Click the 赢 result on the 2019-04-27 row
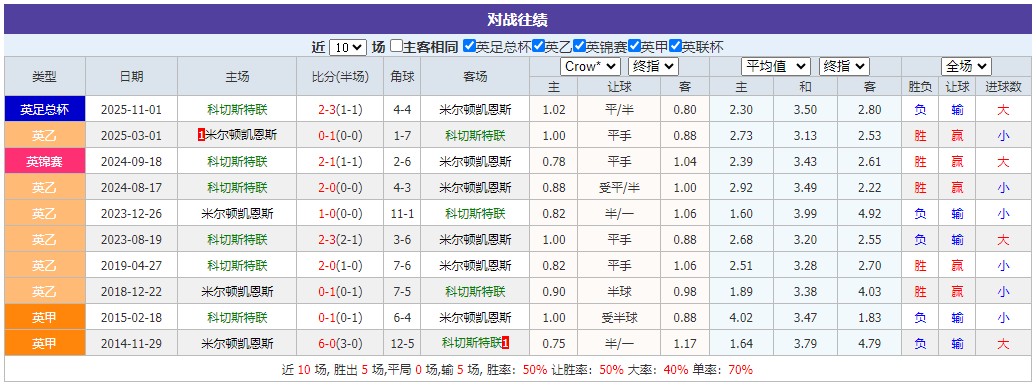Screen dimensions: 1036x385 point(957,265)
